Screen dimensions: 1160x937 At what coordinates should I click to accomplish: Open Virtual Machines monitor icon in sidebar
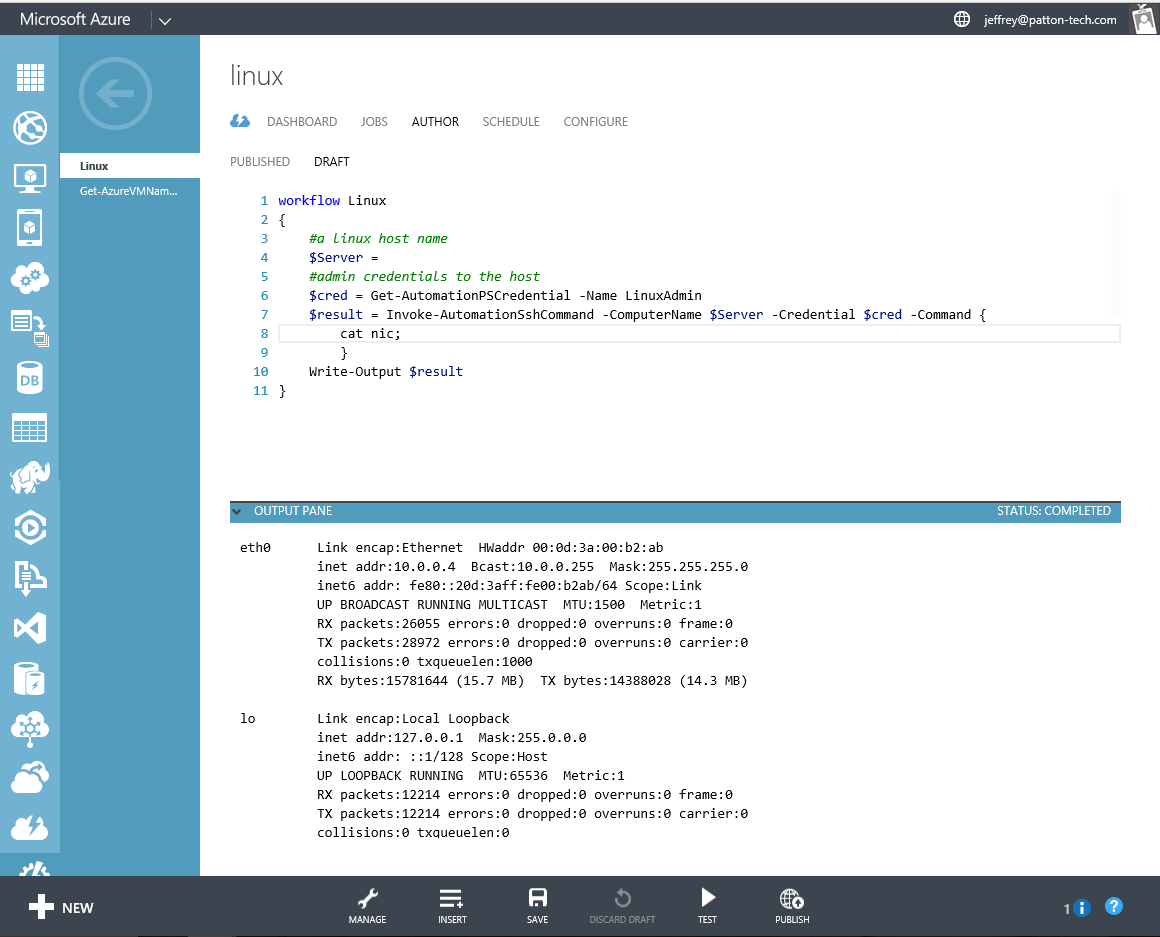[x=30, y=178]
